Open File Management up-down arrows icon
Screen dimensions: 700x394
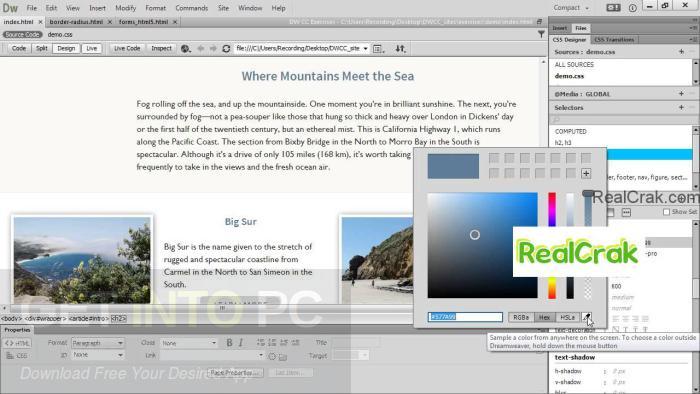(400, 49)
